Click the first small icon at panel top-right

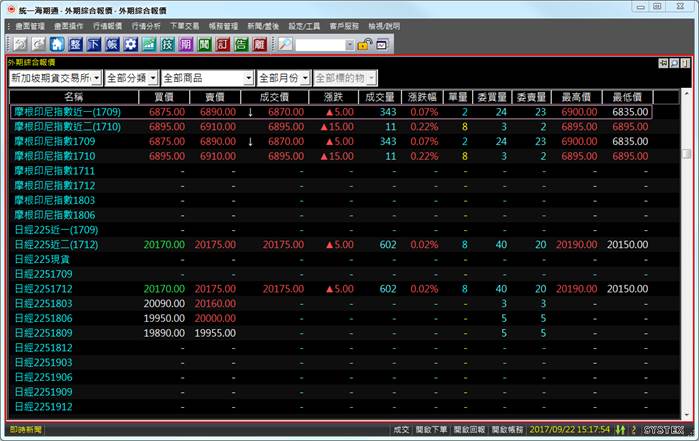(x=663, y=63)
